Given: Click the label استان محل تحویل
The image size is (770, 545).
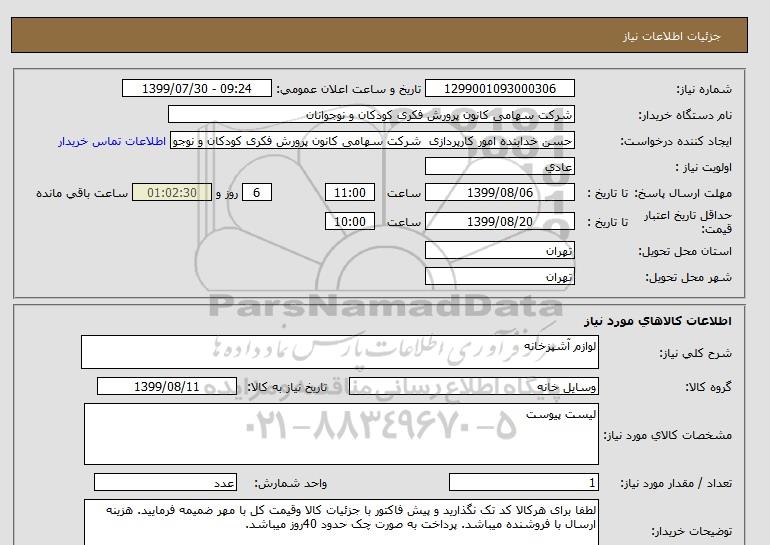Looking at the screenshot, I should (x=685, y=251).
